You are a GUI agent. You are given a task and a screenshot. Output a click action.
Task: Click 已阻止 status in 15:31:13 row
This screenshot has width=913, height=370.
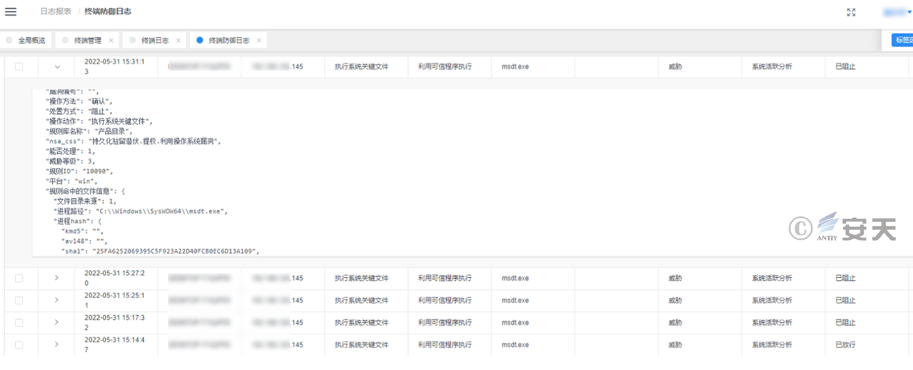click(845, 67)
